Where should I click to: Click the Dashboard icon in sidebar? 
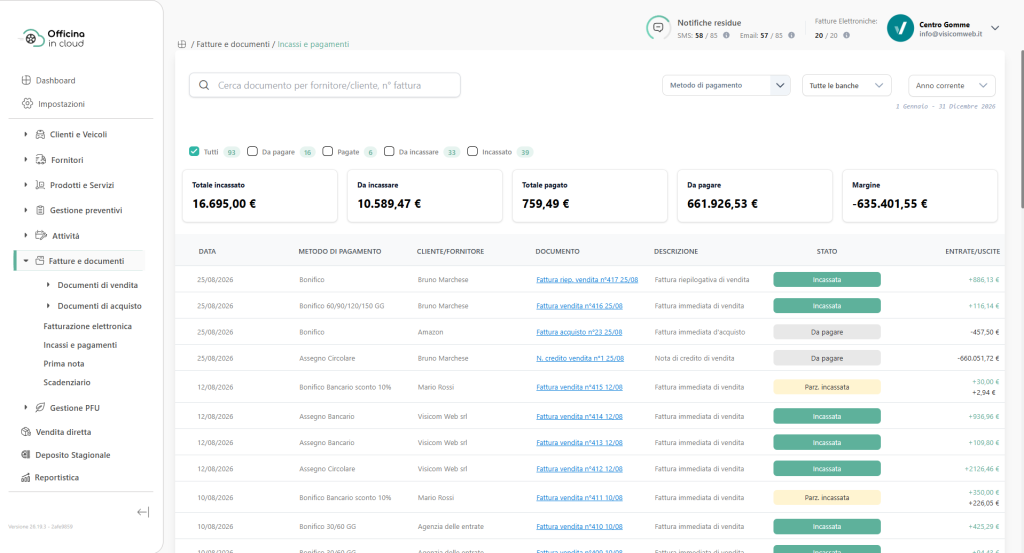(26, 80)
